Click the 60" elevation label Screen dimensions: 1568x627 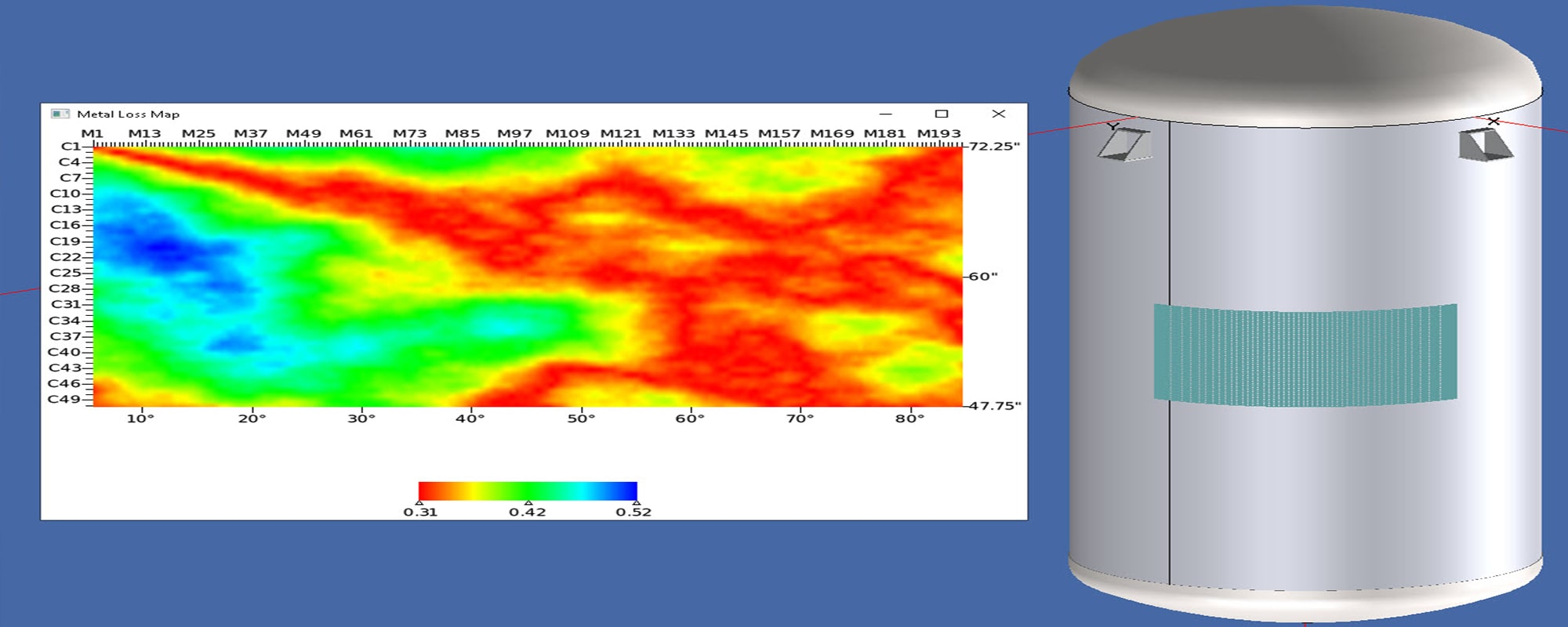[x=982, y=276]
